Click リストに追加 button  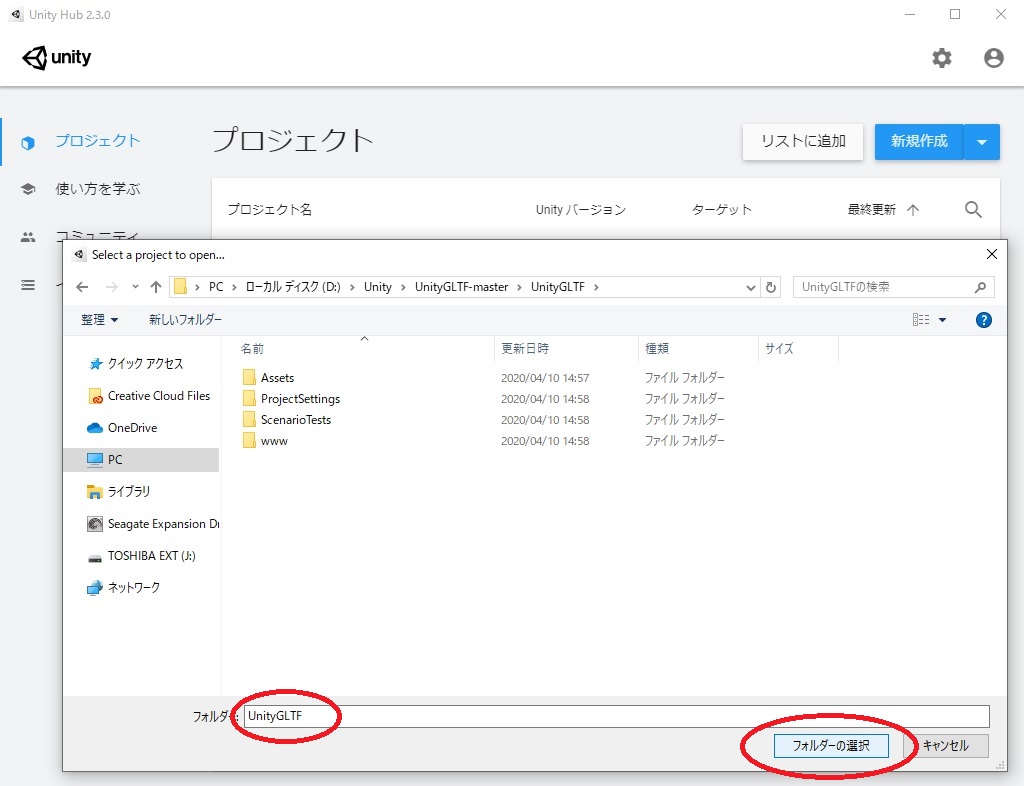tap(803, 142)
